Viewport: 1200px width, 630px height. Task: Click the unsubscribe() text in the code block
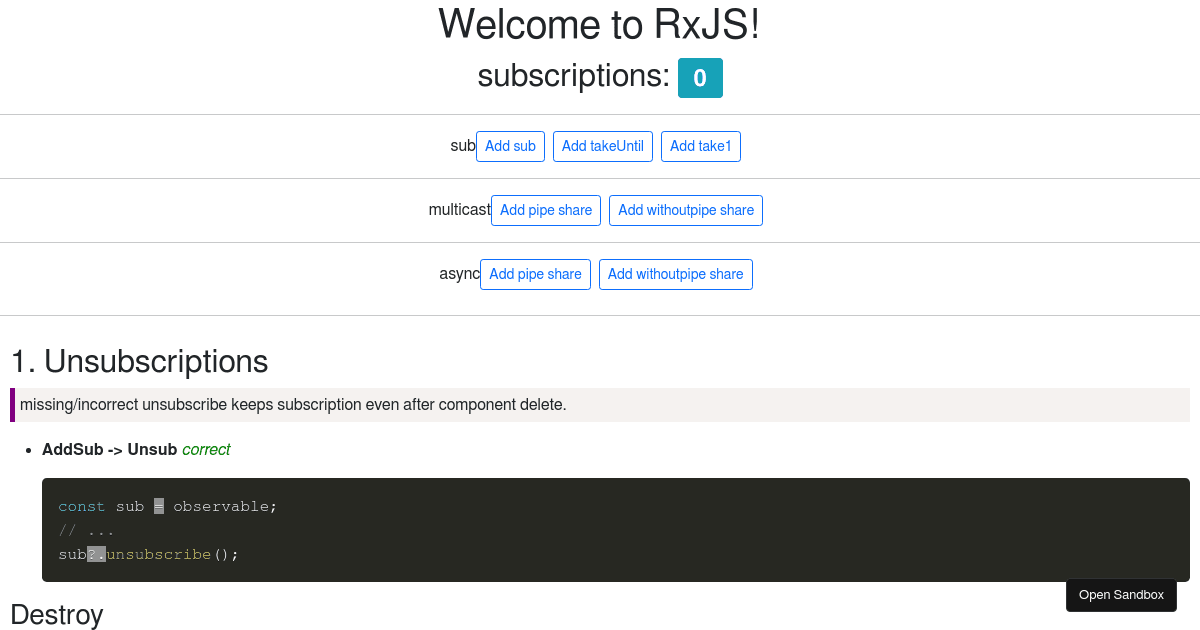[160, 554]
